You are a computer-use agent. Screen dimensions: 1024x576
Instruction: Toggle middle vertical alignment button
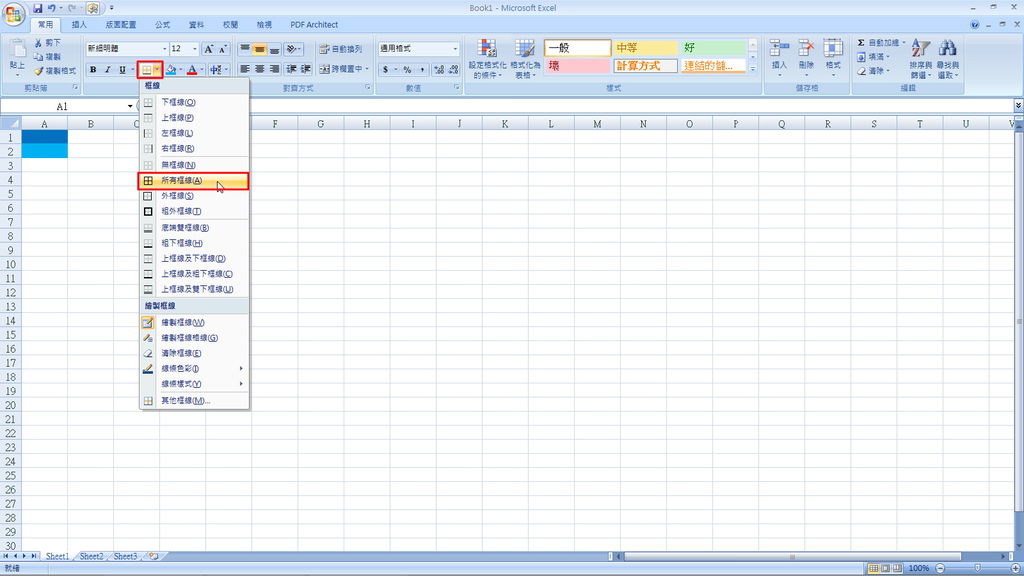(260, 49)
